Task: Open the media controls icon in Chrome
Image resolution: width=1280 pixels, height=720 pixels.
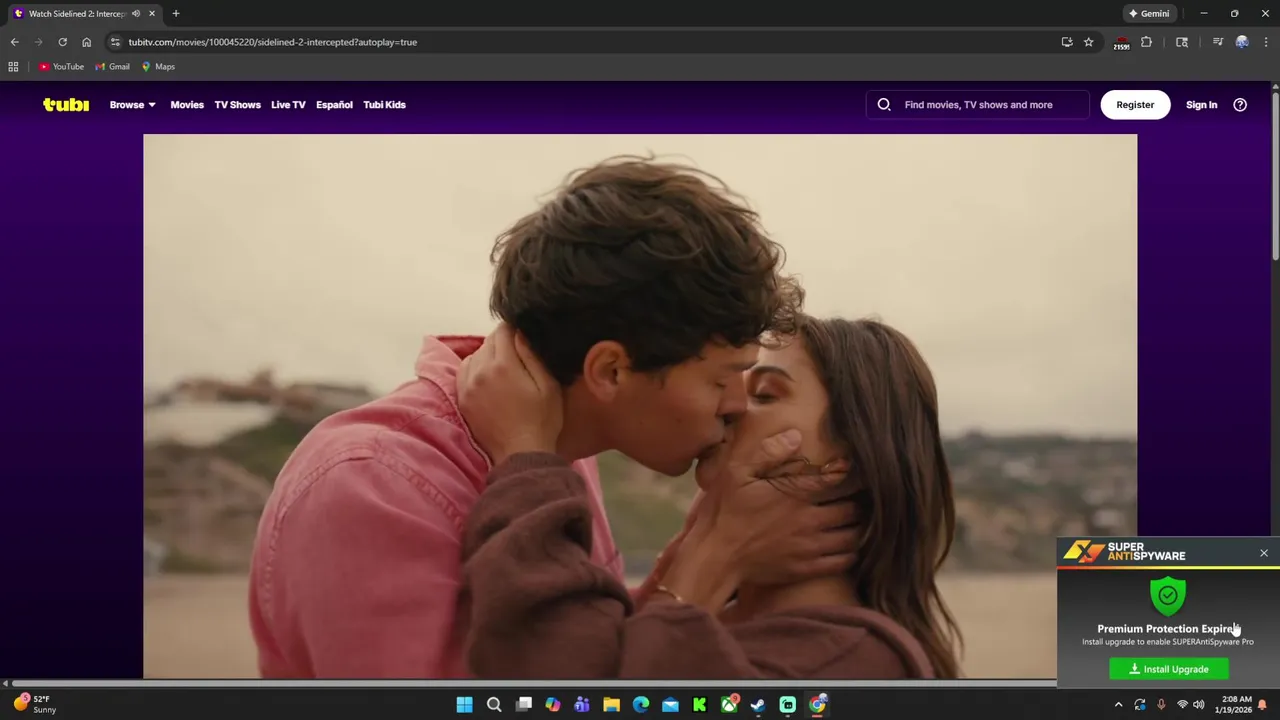Action: coord(1218,42)
